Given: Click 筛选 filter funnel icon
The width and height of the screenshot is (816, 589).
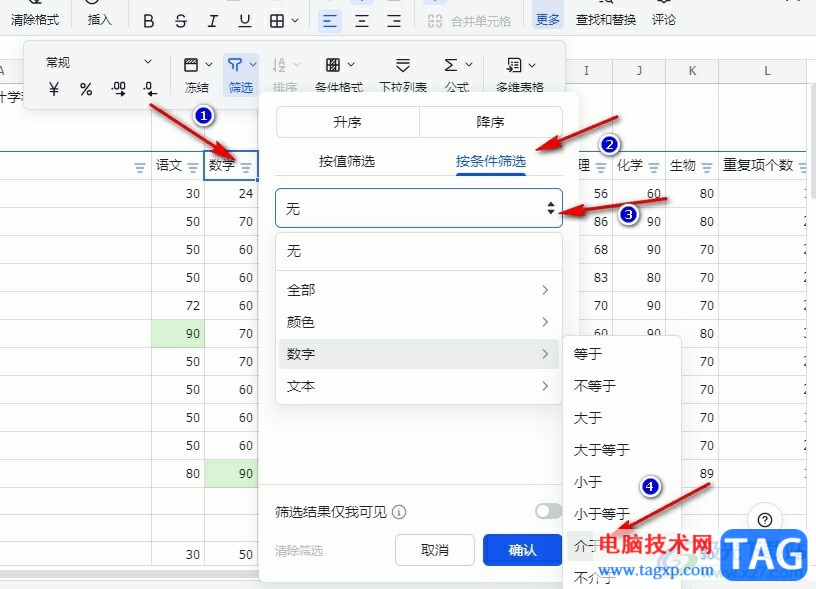Looking at the screenshot, I should click(235, 65).
